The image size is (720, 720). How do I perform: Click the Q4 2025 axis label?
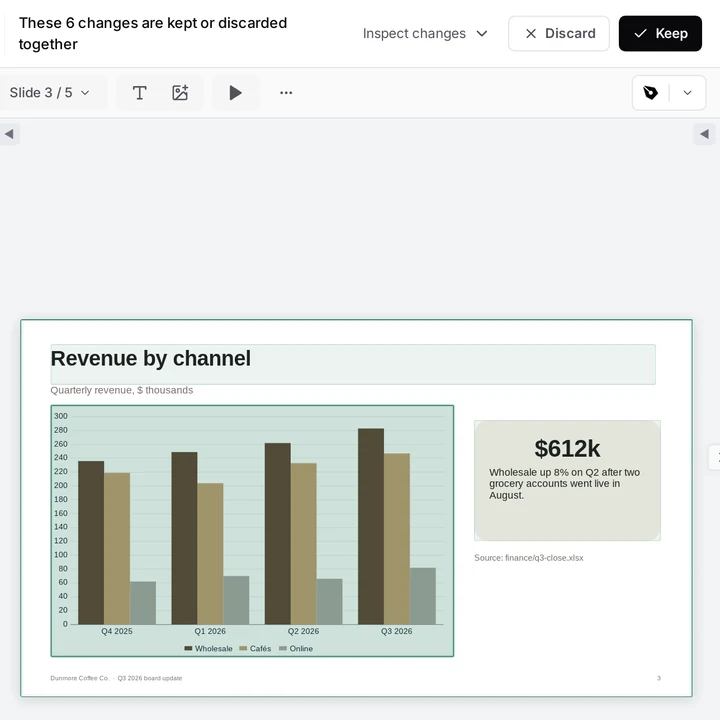point(117,631)
